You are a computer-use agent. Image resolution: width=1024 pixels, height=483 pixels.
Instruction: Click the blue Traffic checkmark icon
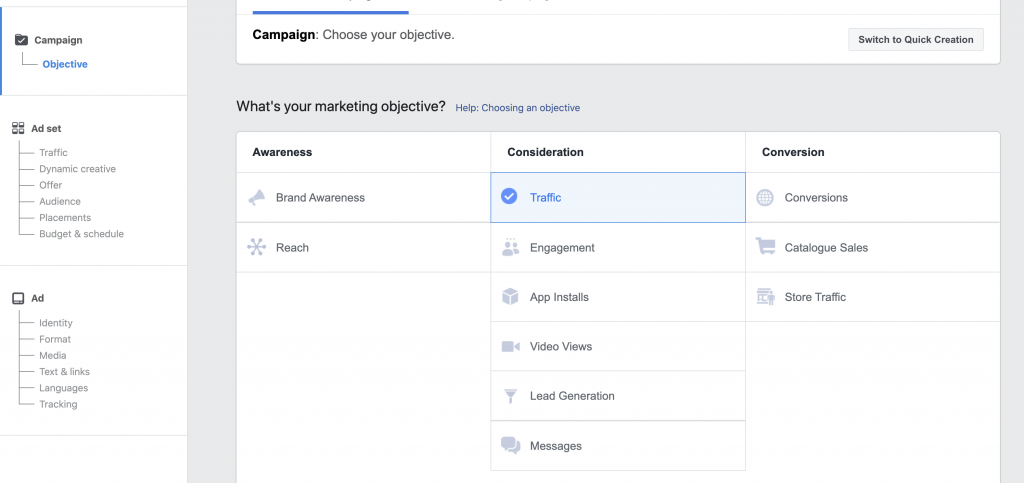point(509,196)
